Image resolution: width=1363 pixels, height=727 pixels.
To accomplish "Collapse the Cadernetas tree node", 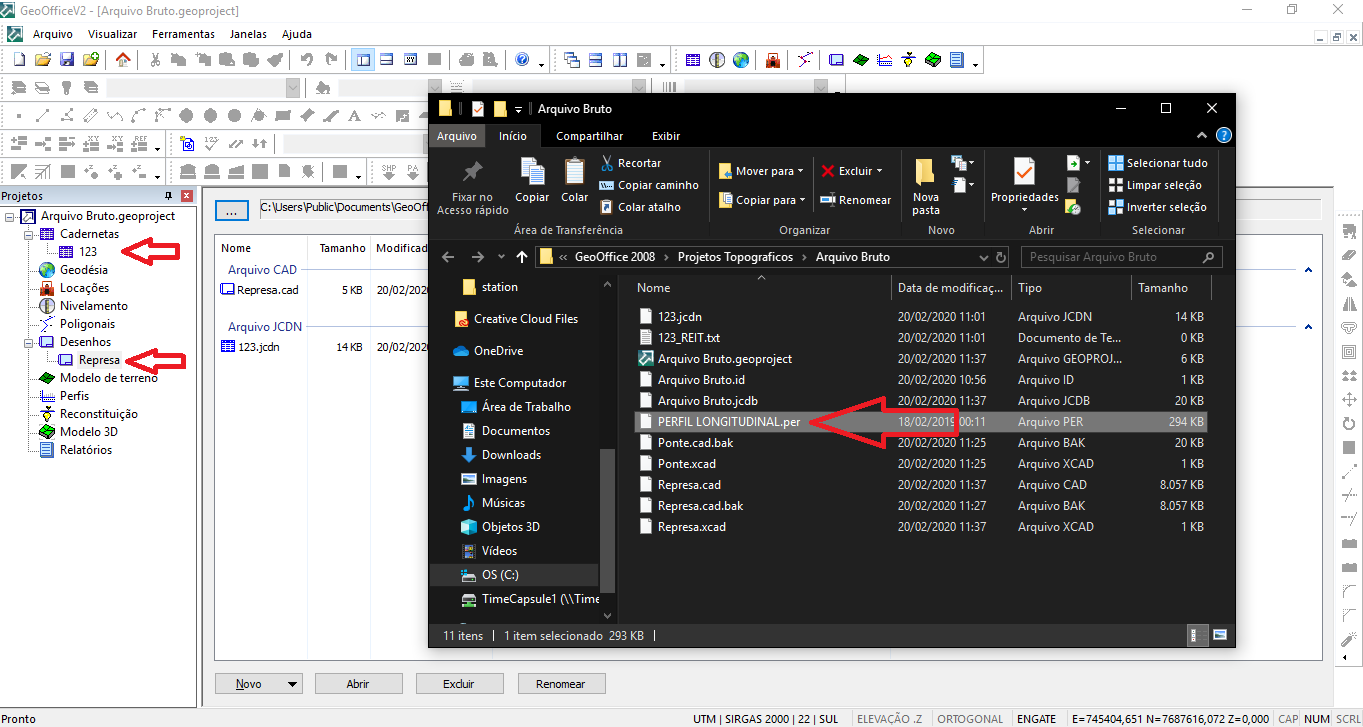I will click(x=28, y=234).
